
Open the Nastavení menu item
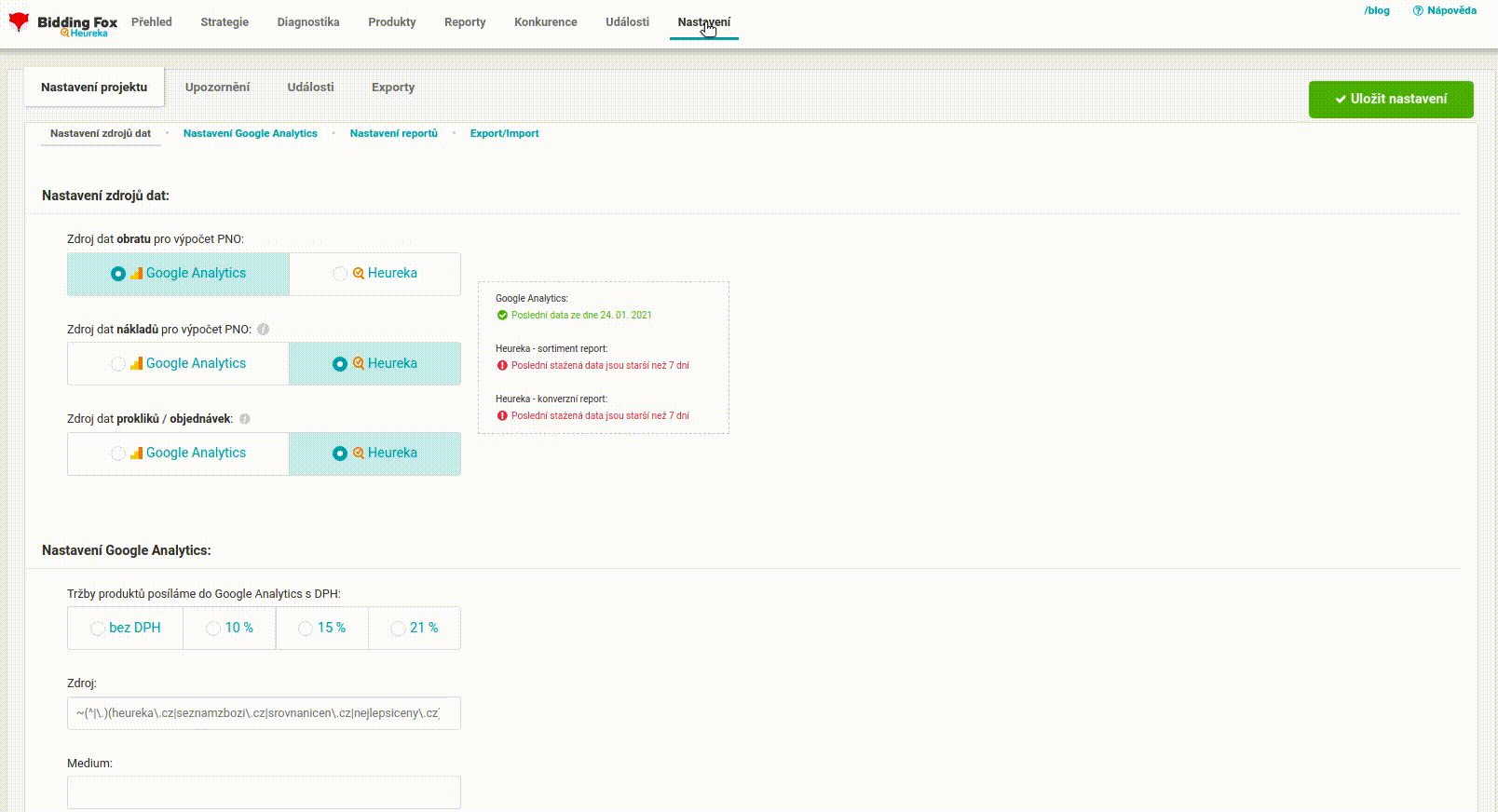pos(704,22)
